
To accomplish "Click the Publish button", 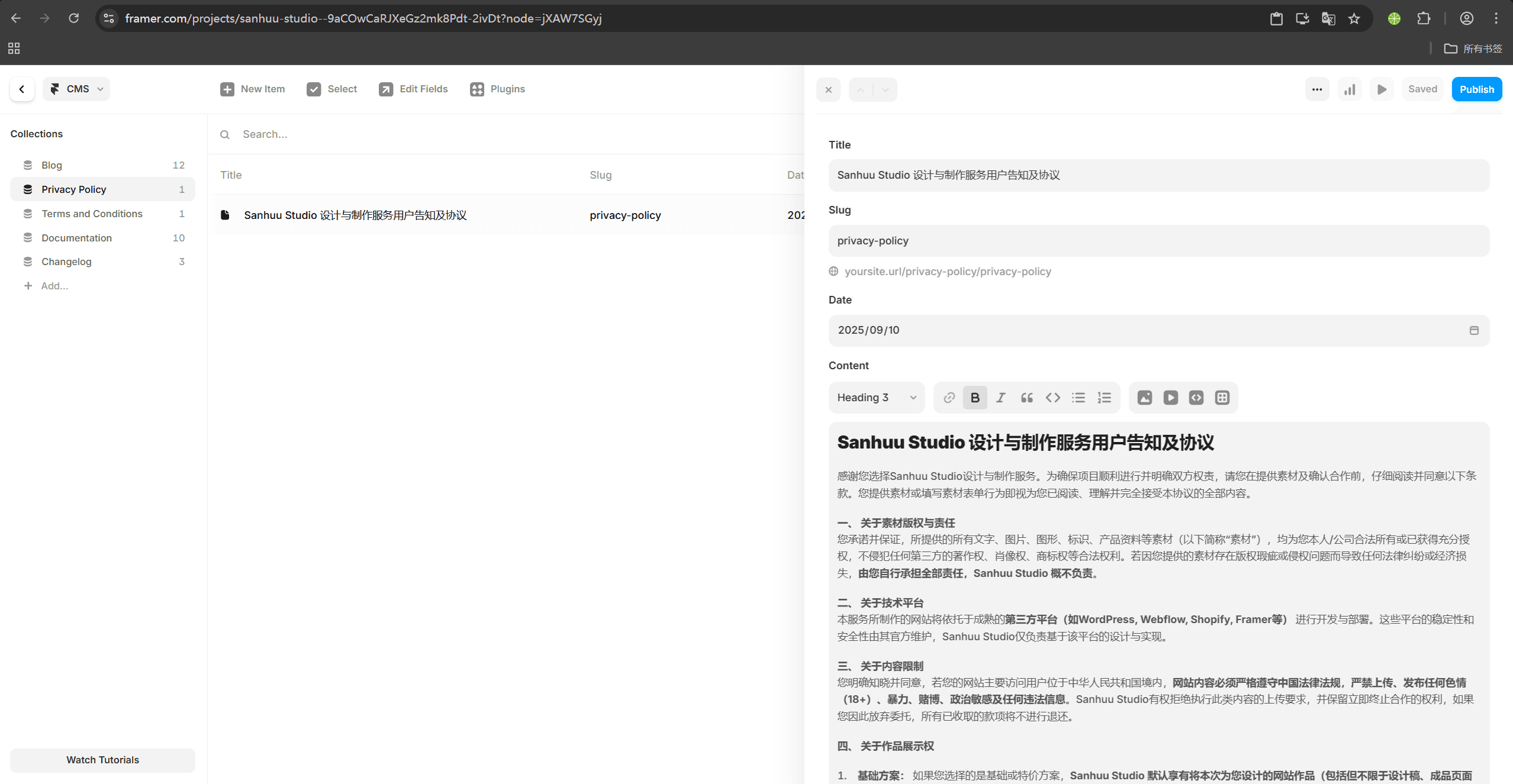I will (1476, 89).
